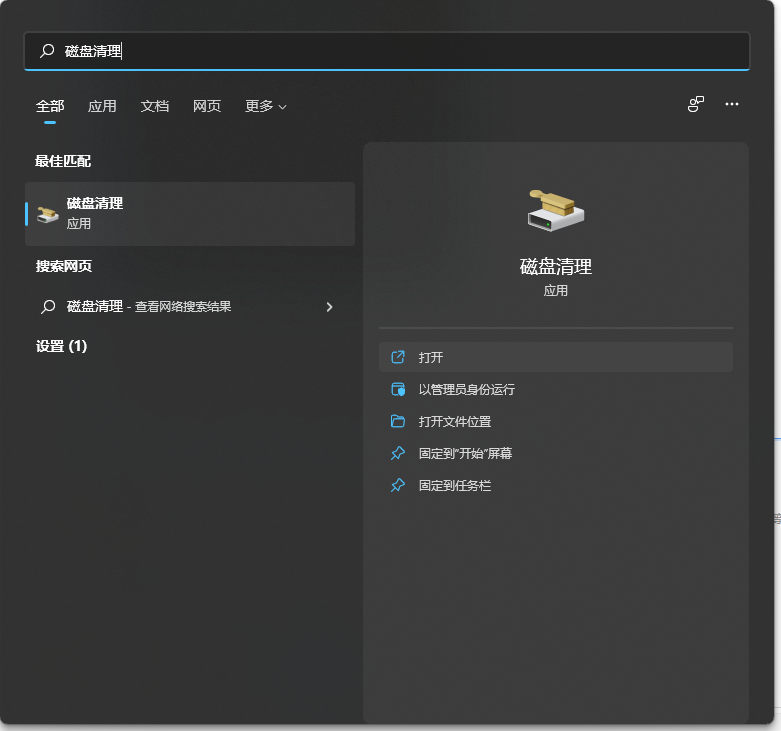Click the small disk cleanup icon in best match

coord(48,214)
